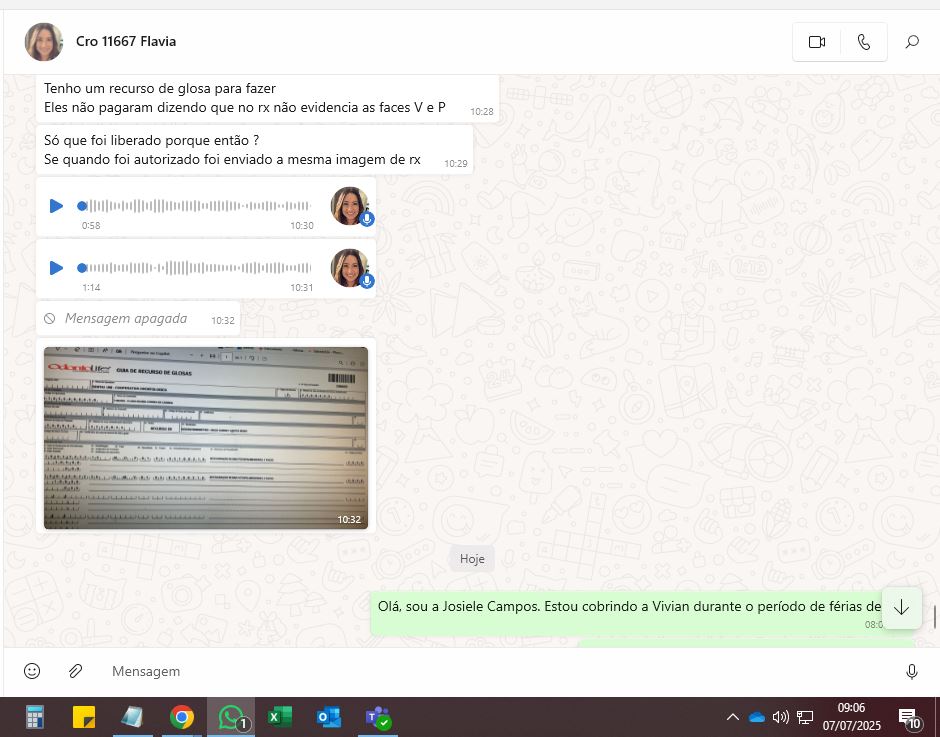Open Outlook from the taskbar

click(328, 717)
